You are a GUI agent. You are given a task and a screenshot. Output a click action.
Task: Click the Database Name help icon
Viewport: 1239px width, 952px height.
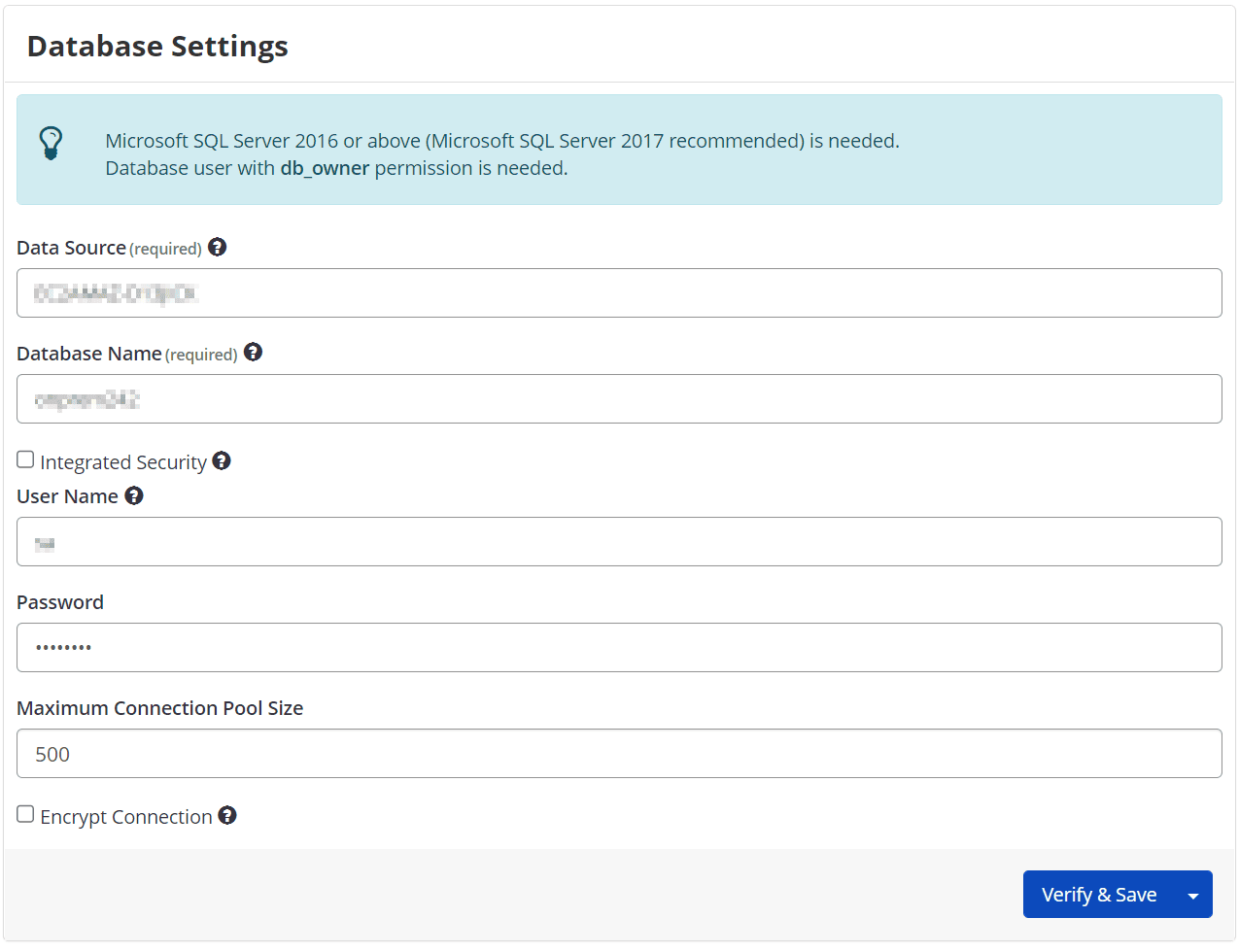pyautogui.click(x=253, y=353)
